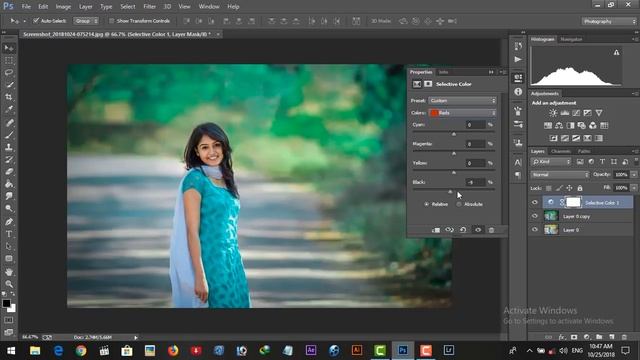Screen dimensions: 640x360
Task: Click the Layer 0 copy thumbnail
Action: (x=551, y=216)
